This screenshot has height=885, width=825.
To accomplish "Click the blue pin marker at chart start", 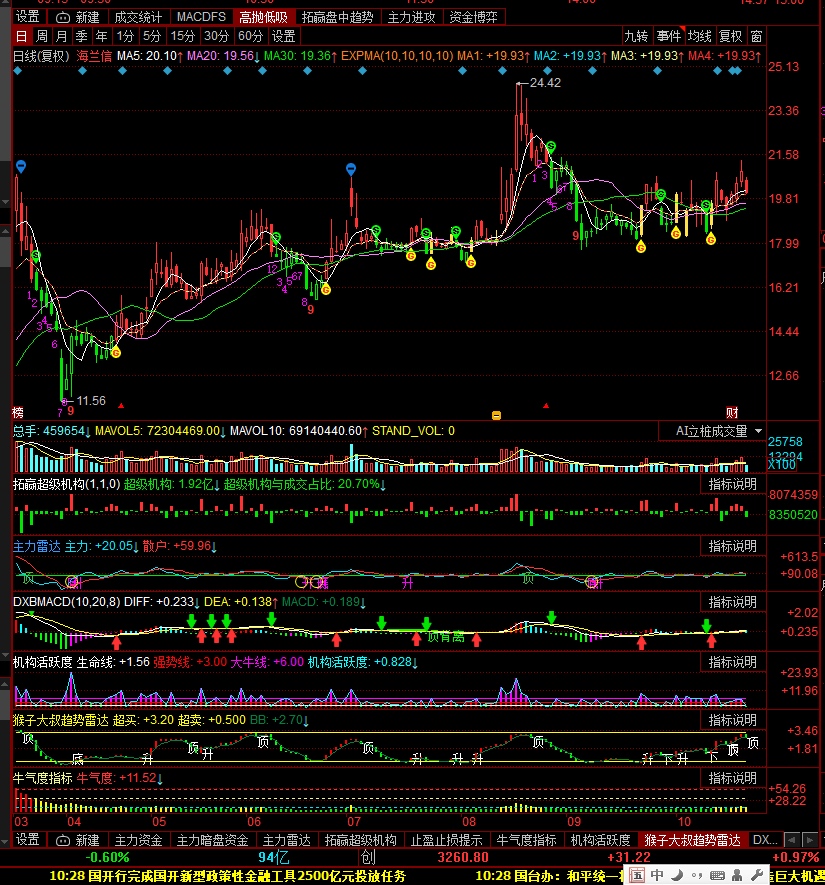I will tap(21, 167).
